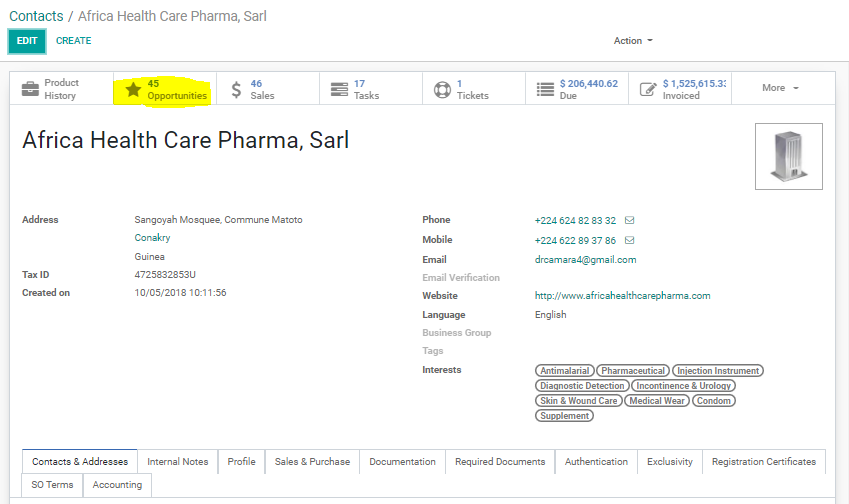Image resolution: width=849 pixels, height=504 pixels.
Task: Click the Due list icon
Action: click(545, 89)
